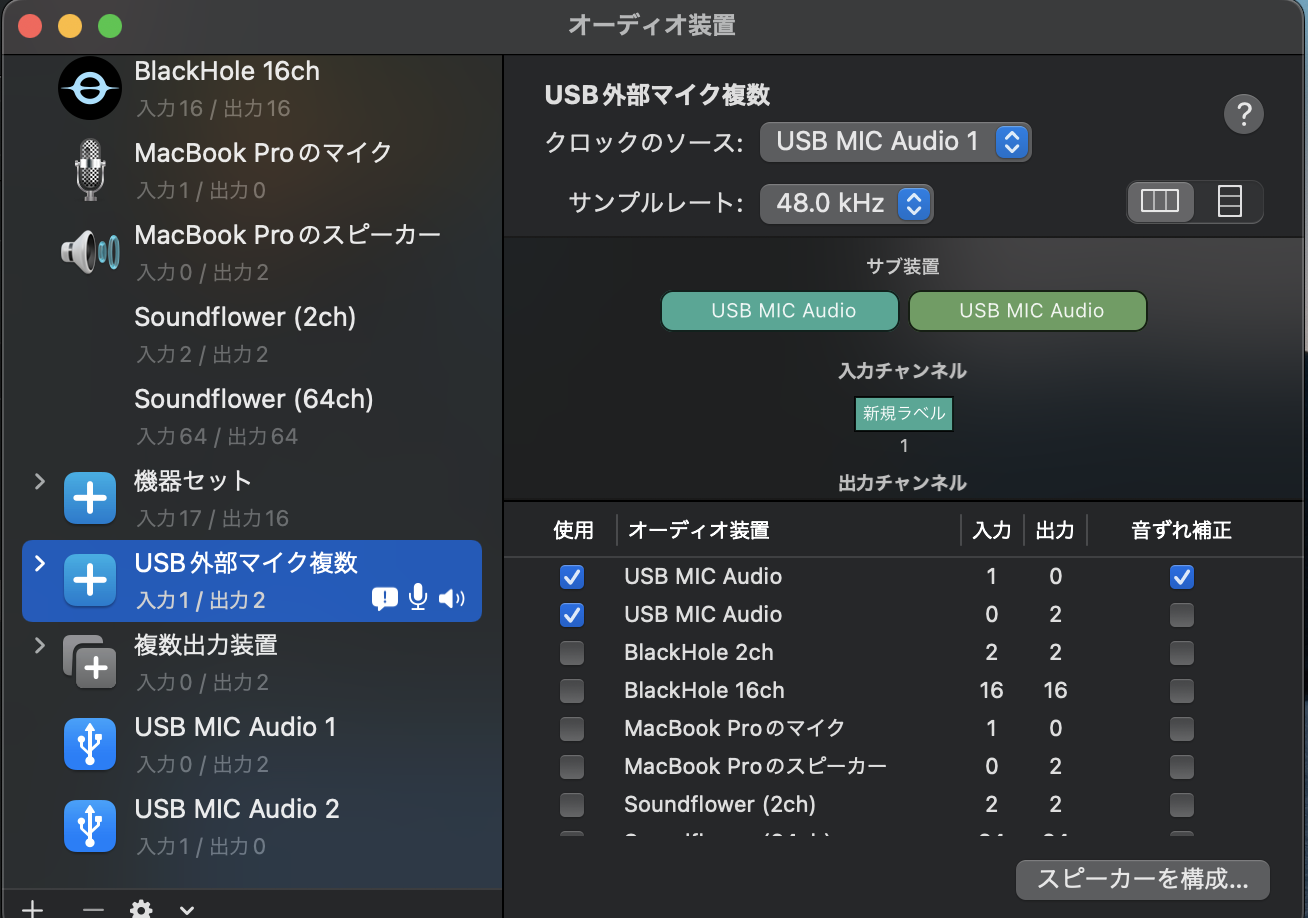Open the gear action menu at bottom left
This screenshot has width=1308, height=918.
[x=140, y=908]
